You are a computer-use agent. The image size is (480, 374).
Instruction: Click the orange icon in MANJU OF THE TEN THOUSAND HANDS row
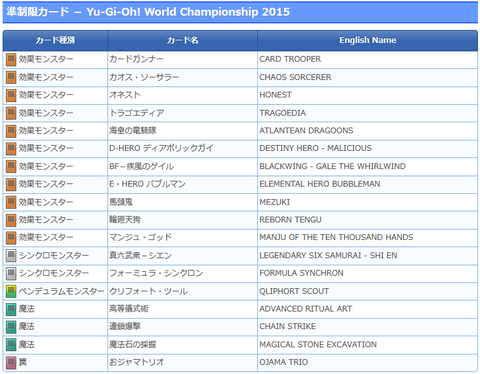coord(11,238)
